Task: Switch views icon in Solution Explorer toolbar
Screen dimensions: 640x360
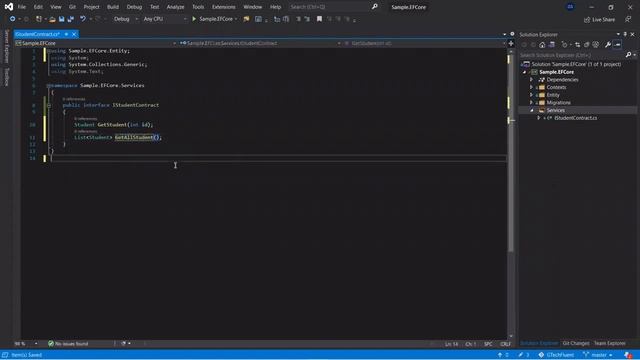Action: point(552,44)
